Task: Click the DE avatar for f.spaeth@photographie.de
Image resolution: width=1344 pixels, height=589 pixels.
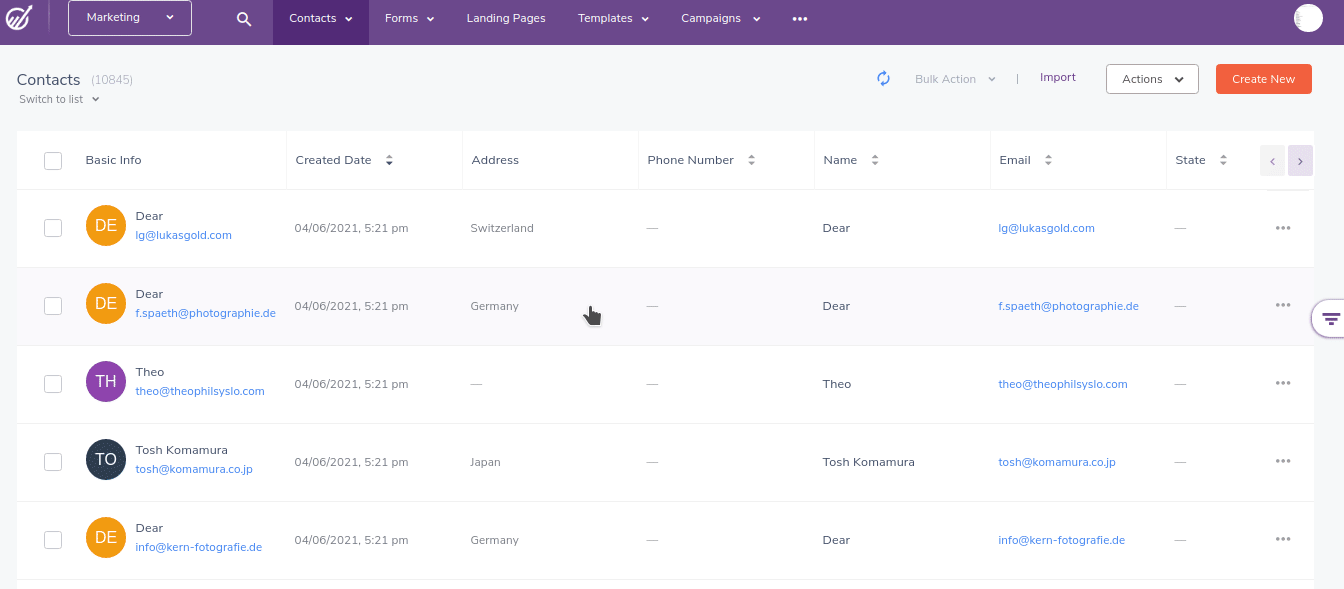Action: pyautogui.click(x=106, y=304)
